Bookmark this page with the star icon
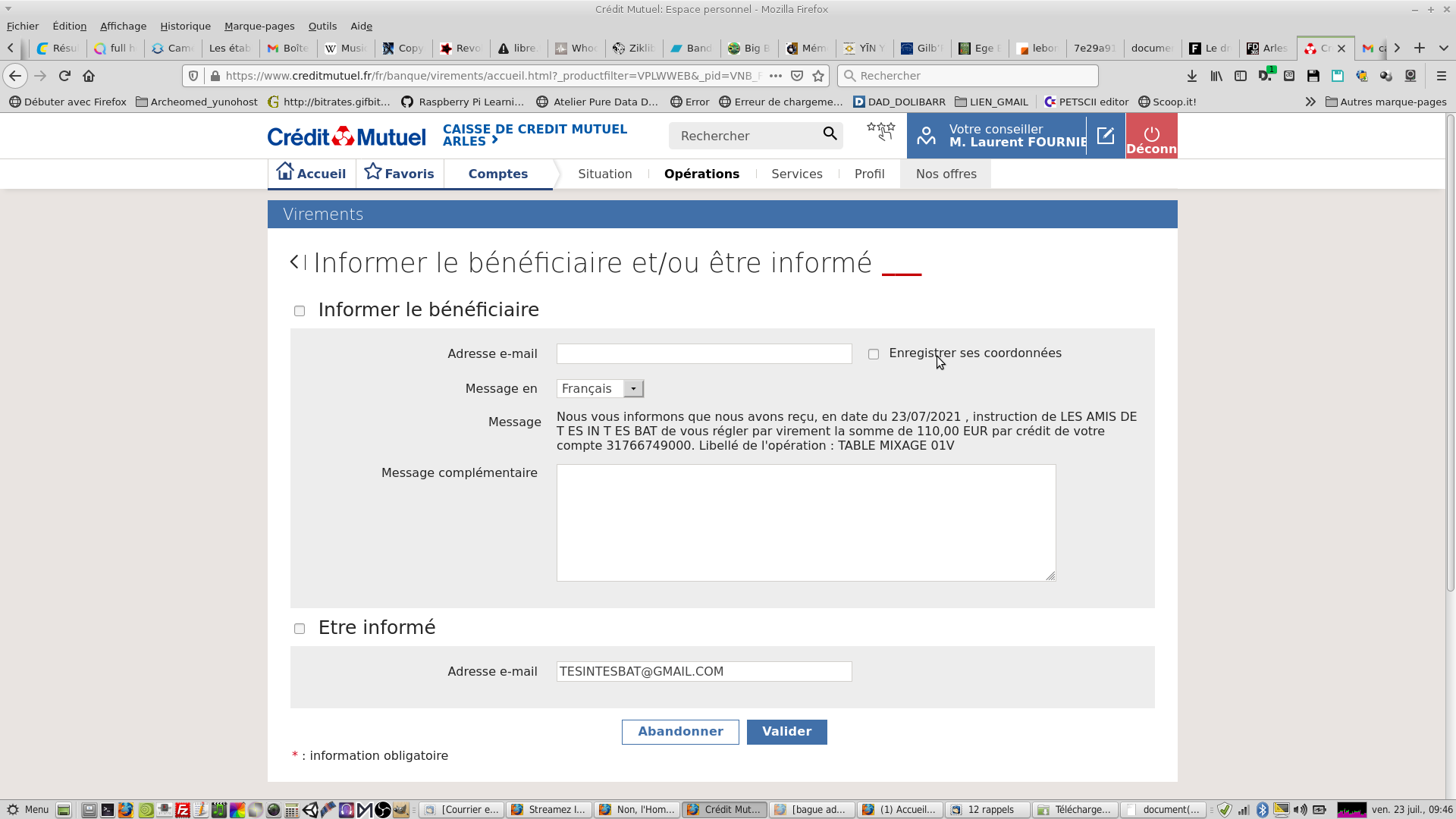1456x819 pixels. pyautogui.click(x=818, y=76)
